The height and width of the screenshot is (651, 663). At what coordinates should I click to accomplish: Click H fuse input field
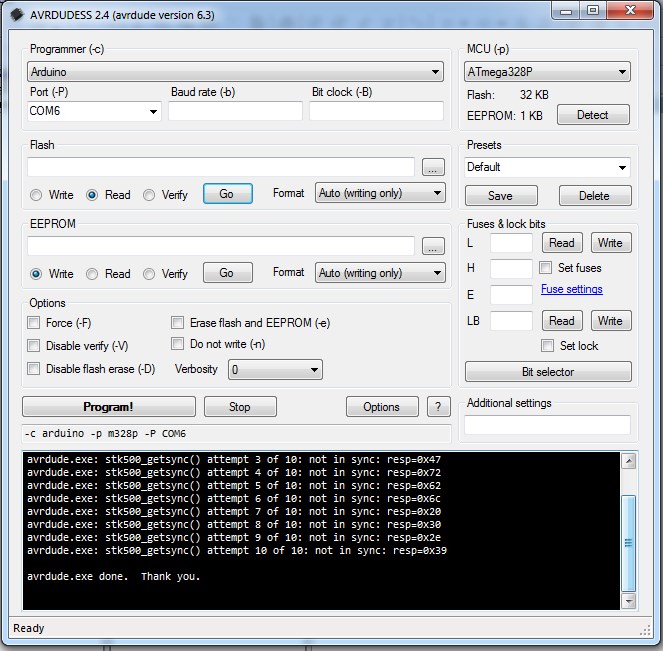coord(511,268)
